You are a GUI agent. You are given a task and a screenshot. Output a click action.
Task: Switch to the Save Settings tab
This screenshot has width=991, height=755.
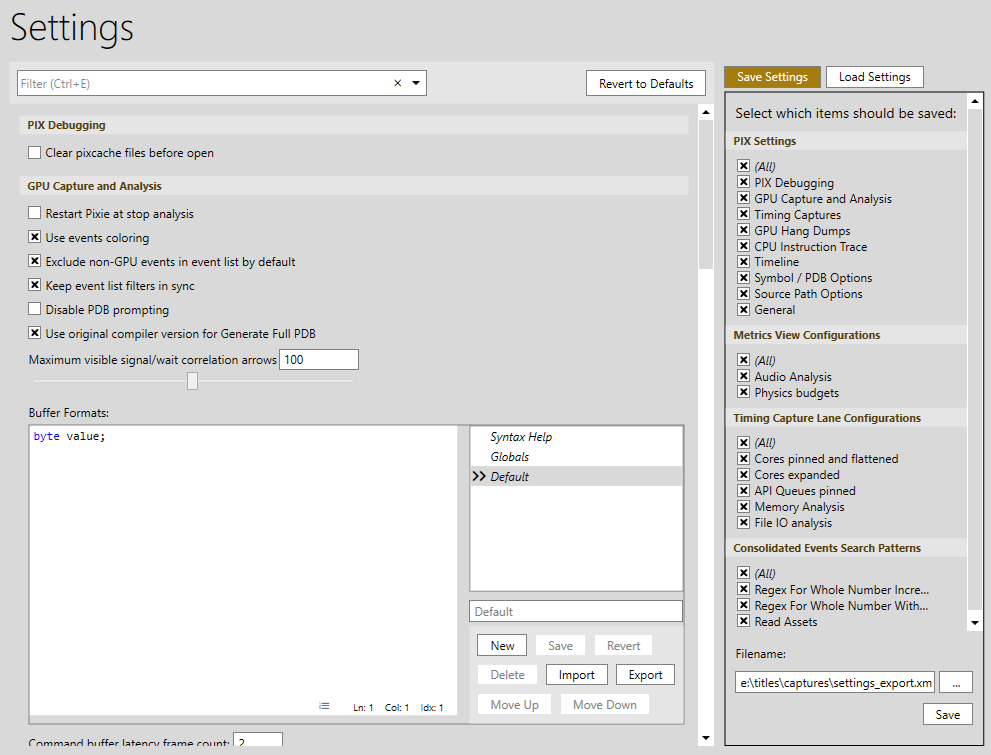click(x=772, y=77)
